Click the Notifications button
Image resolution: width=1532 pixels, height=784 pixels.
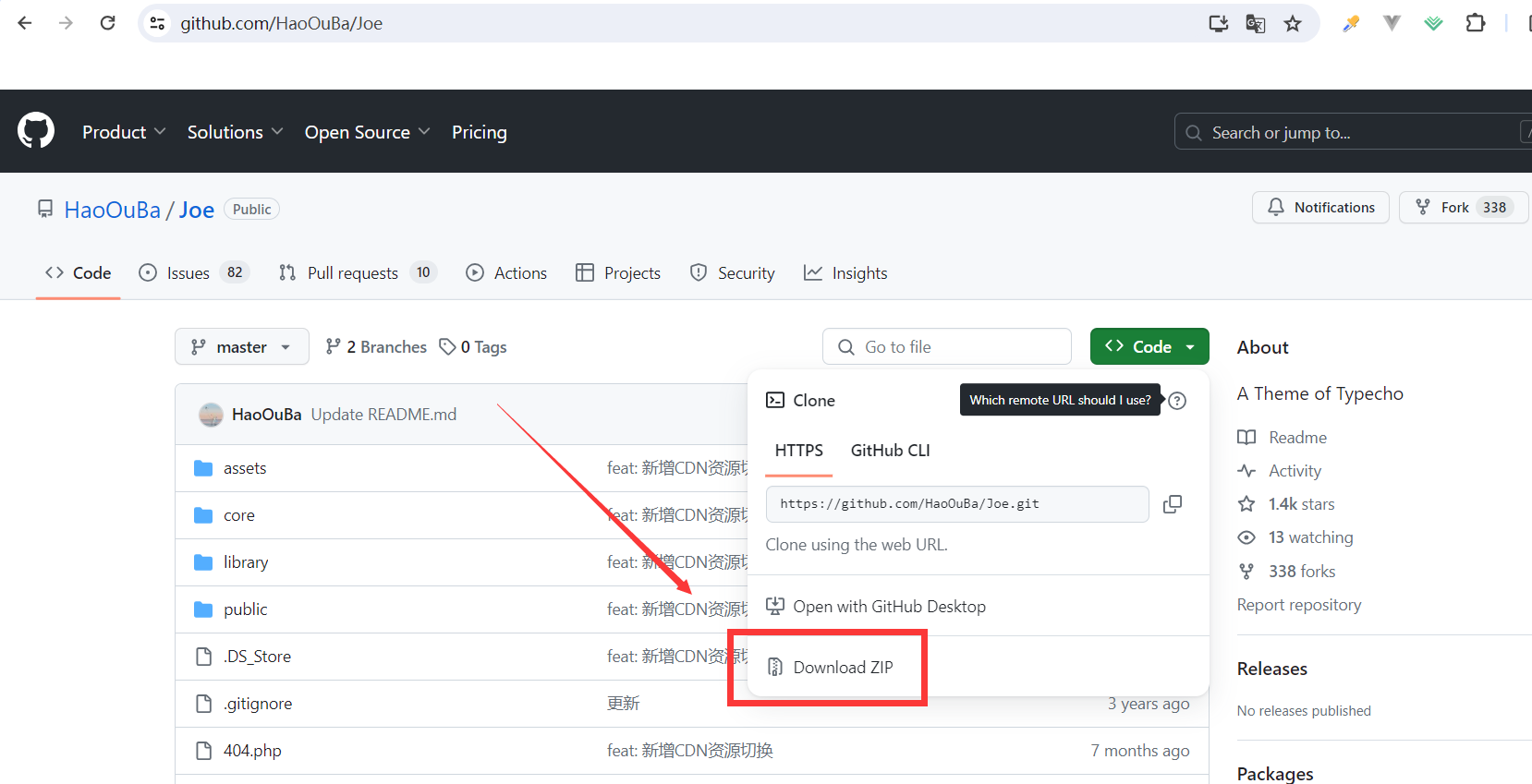pyautogui.click(x=1320, y=207)
